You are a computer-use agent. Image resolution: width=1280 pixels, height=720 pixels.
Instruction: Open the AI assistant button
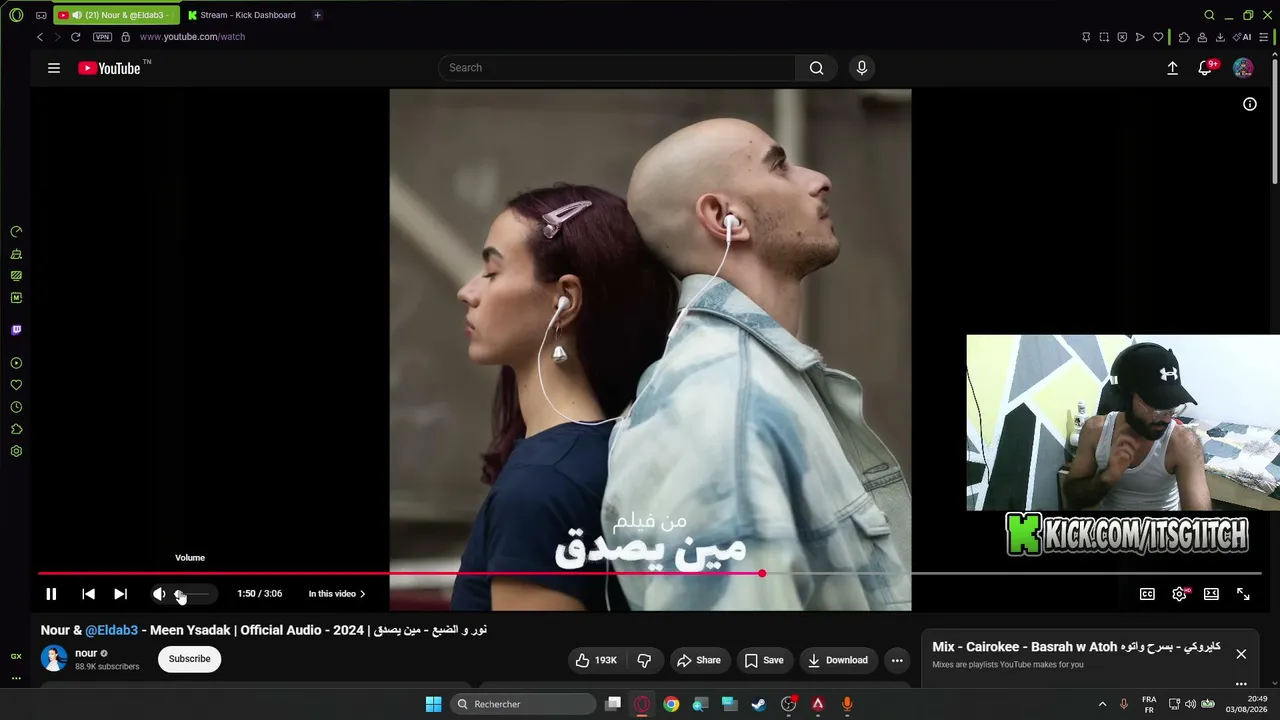coord(1242,37)
